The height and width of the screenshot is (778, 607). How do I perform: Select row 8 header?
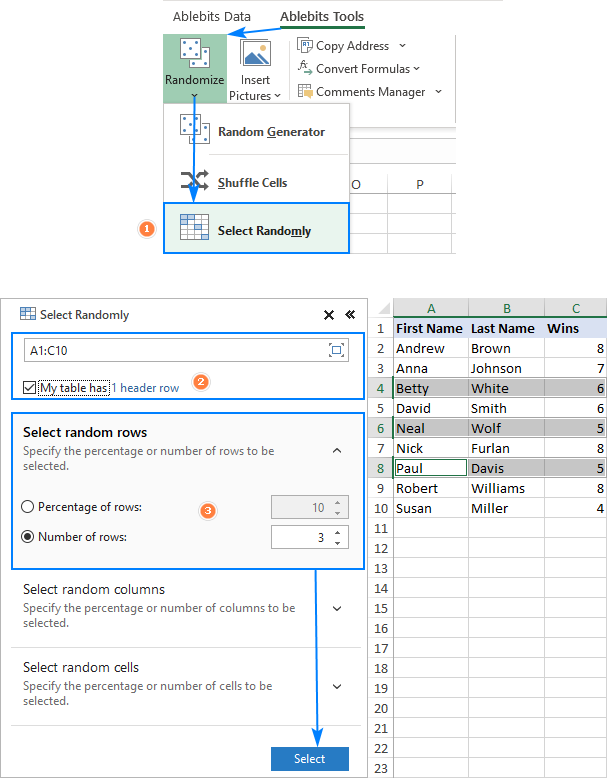click(381, 468)
